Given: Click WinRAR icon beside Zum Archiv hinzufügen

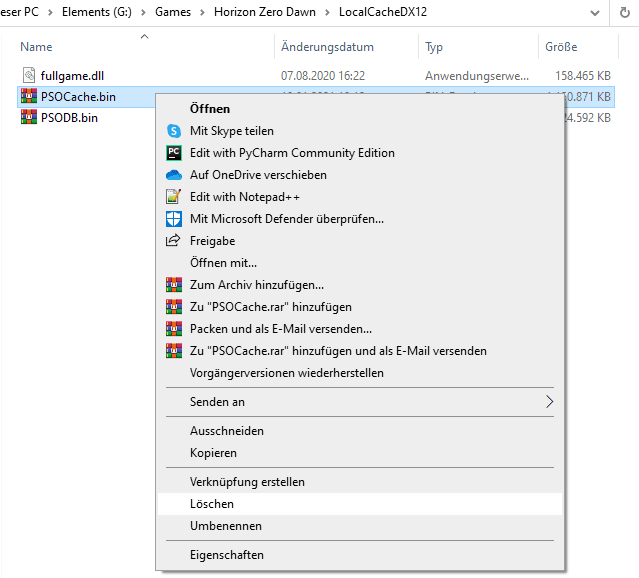Looking at the screenshot, I should 174,285.
